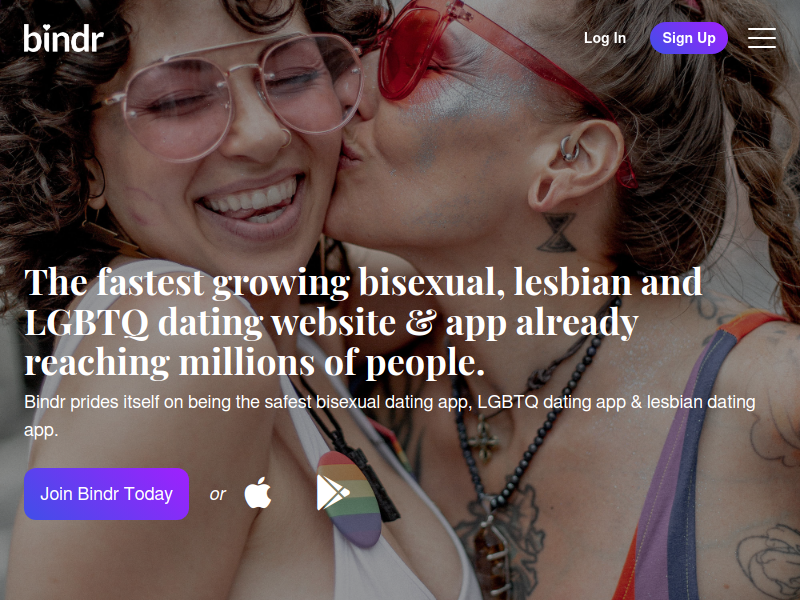The image size is (800, 600).
Task: Click the hourglass neck tattoo in the photo
Action: click(556, 233)
